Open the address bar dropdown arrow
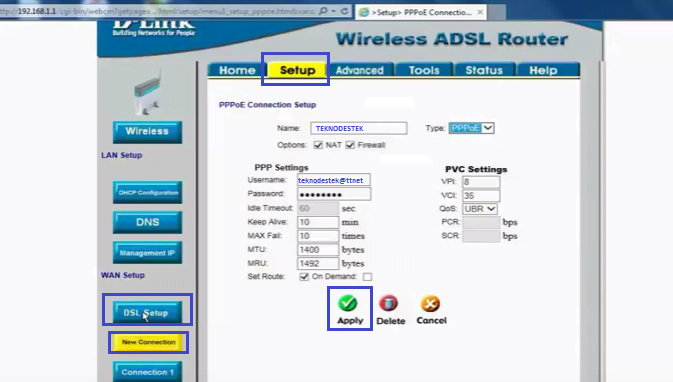Image resolution: width=673 pixels, height=382 pixels. tap(333, 11)
